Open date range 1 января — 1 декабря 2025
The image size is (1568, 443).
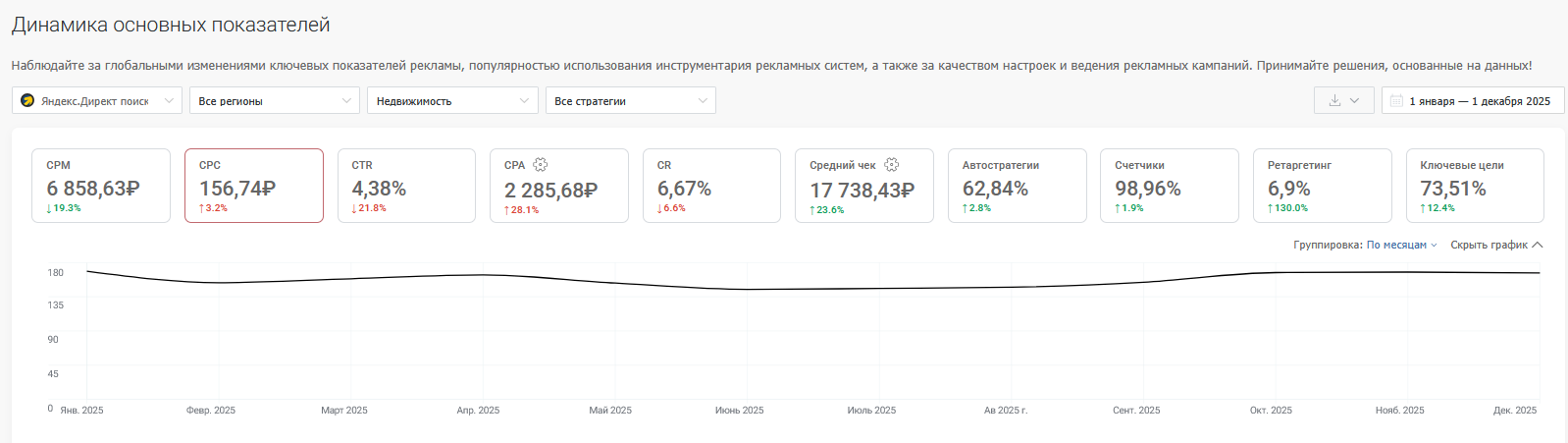1473,100
